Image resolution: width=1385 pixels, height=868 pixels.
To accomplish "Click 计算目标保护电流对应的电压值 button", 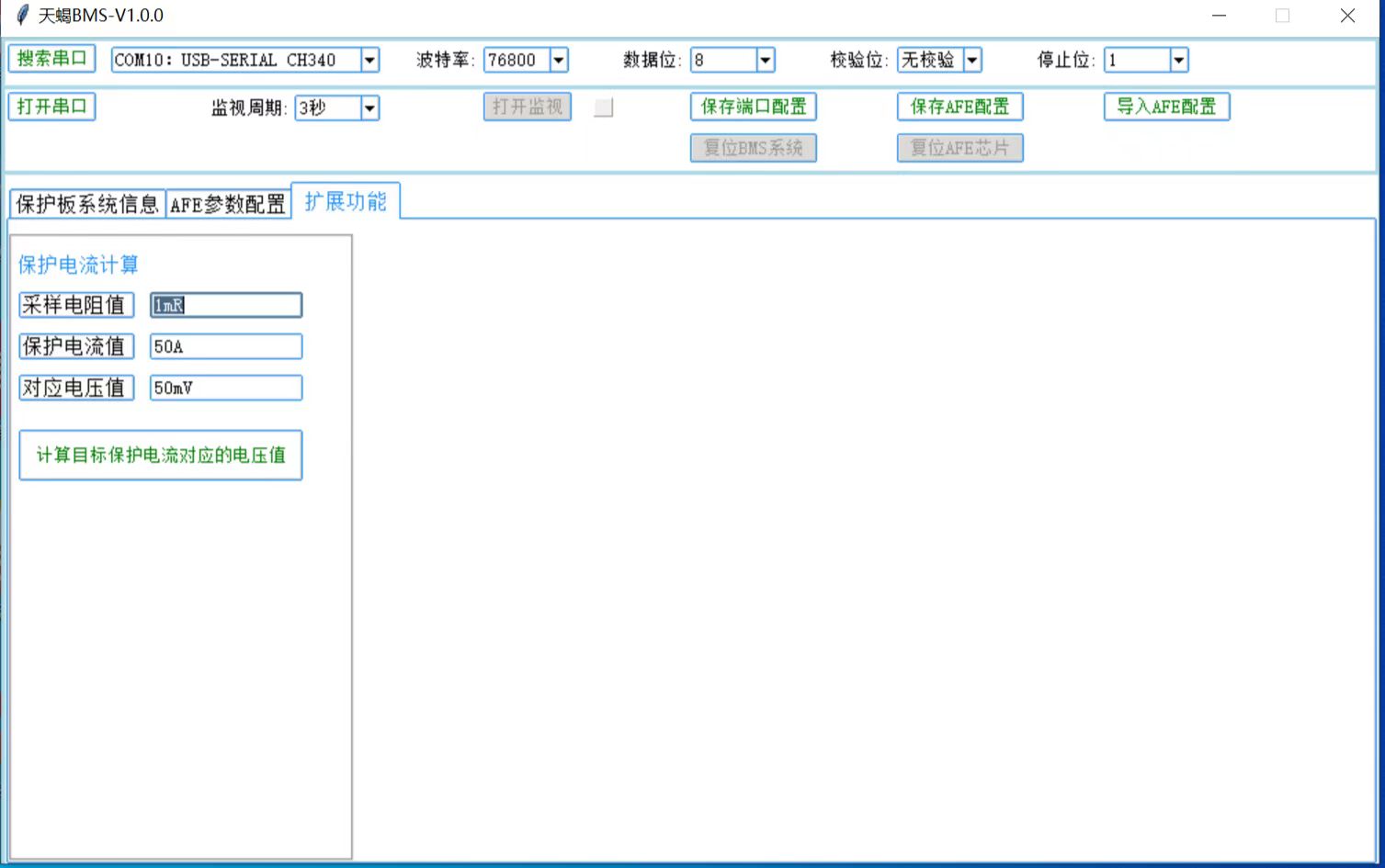I will 161,455.
